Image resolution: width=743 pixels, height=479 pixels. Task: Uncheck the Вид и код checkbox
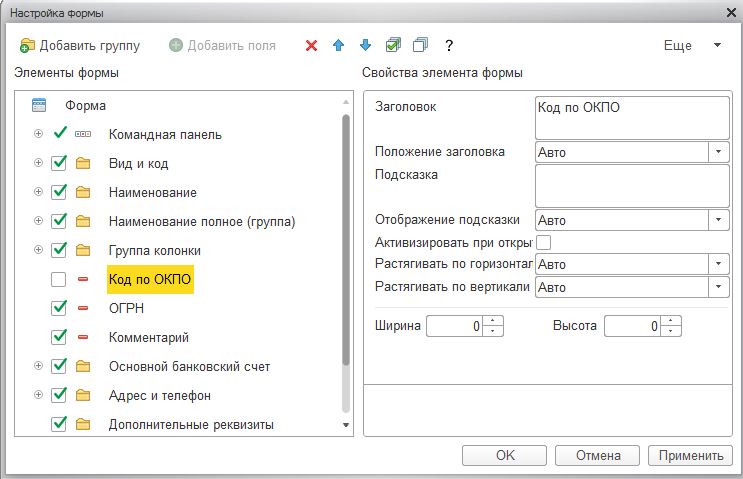click(x=59, y=163)
